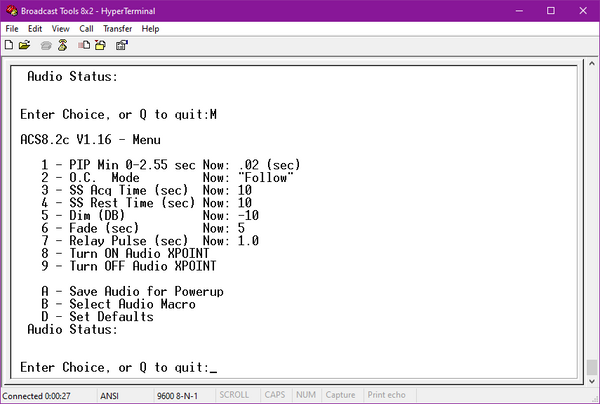Viewport: 600px width, 404px height.
Task: Open the Call menu
Action: pyautogui.click(x=86, y=29)
